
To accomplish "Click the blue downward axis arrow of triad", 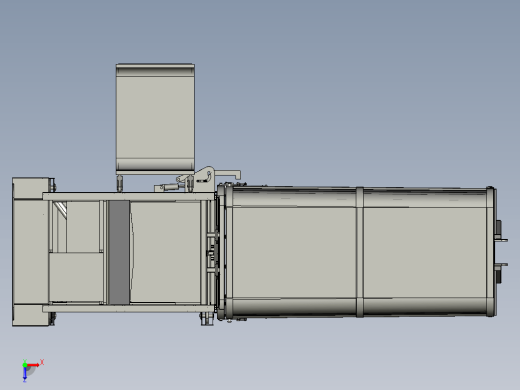I will pos(25,374).
